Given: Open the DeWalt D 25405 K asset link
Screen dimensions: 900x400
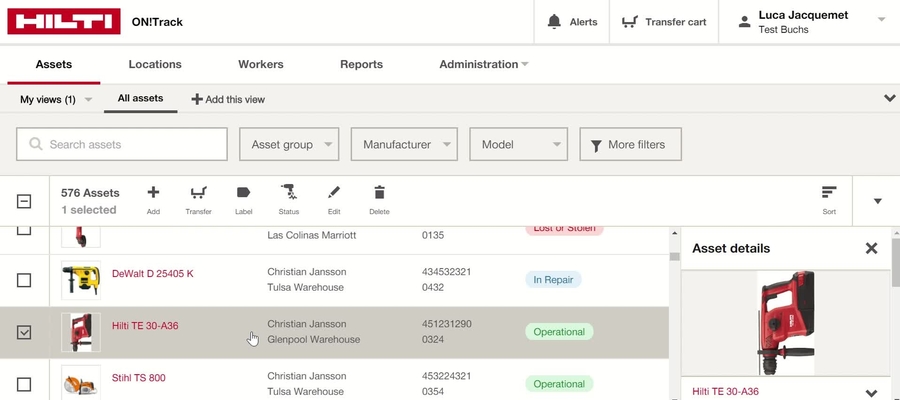Looking at the screenshot, I should pyautogui.click(x=153, y=274).
